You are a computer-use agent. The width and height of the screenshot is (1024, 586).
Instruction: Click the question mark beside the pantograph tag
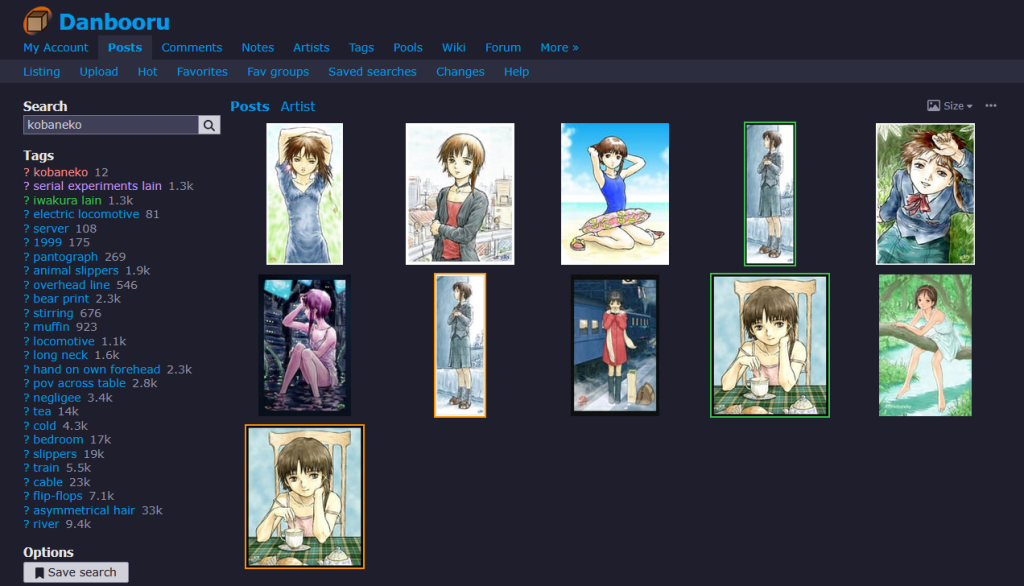[x=26, y=257]
